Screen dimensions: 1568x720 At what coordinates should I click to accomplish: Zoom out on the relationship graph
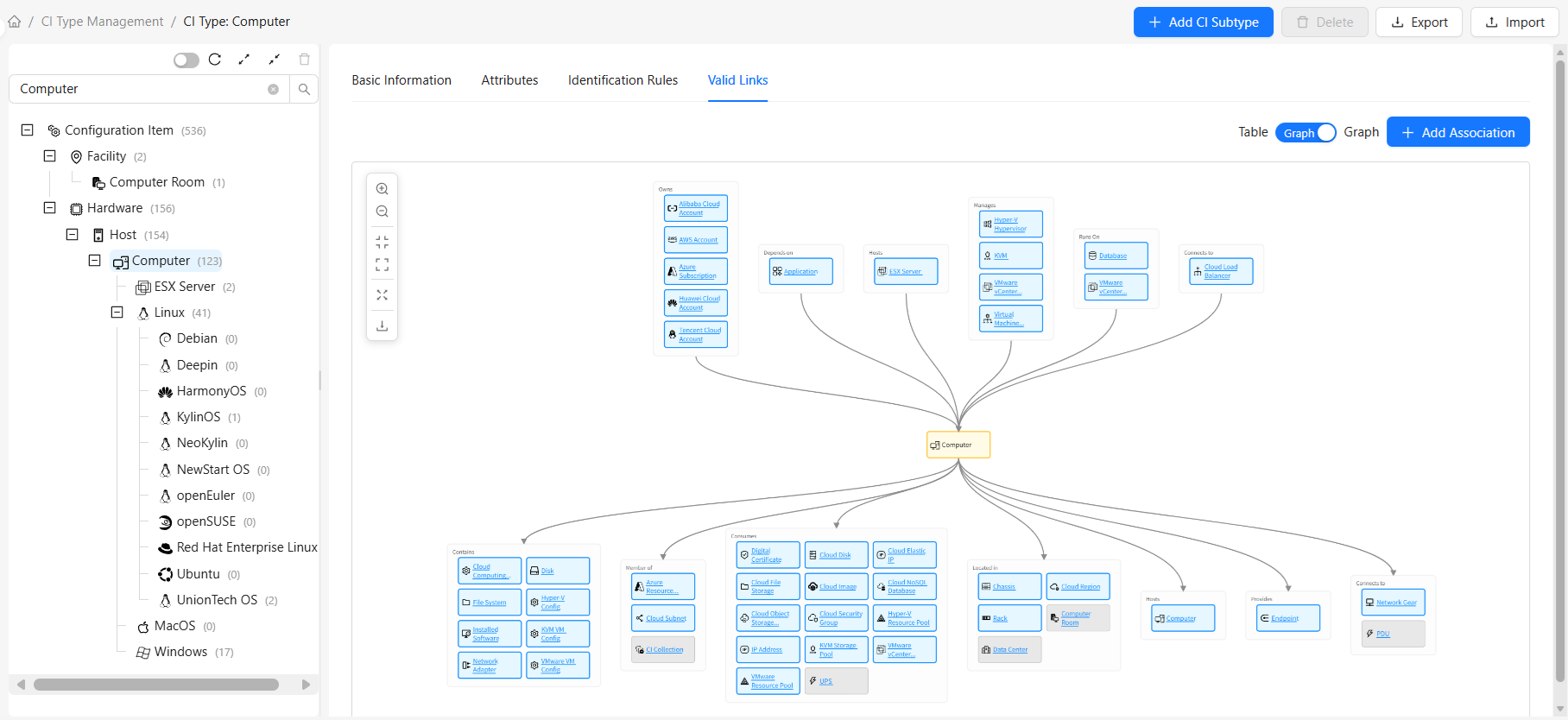pyautogui.click(x=382, y=212)
